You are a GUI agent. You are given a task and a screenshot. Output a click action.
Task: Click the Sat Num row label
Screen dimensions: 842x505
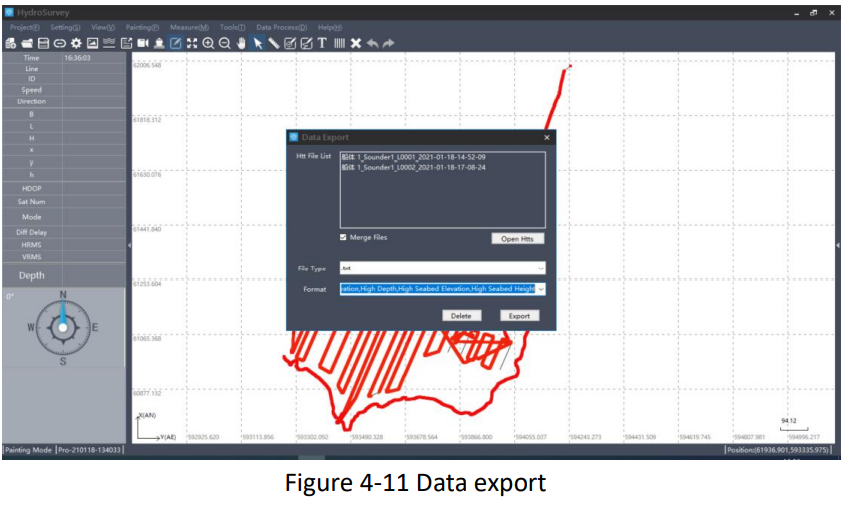pos(32,202)
